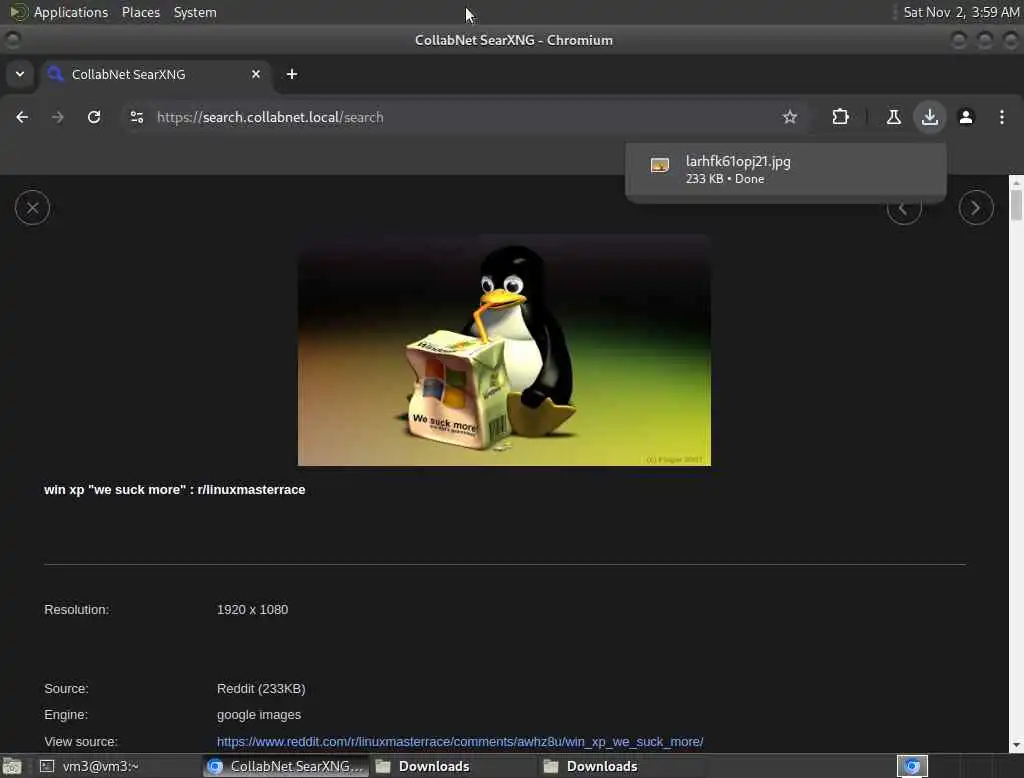The width and height of the screenshot is (1024, 778).
Task: Go back using the browser back arrow
Action: pos(22,117)
